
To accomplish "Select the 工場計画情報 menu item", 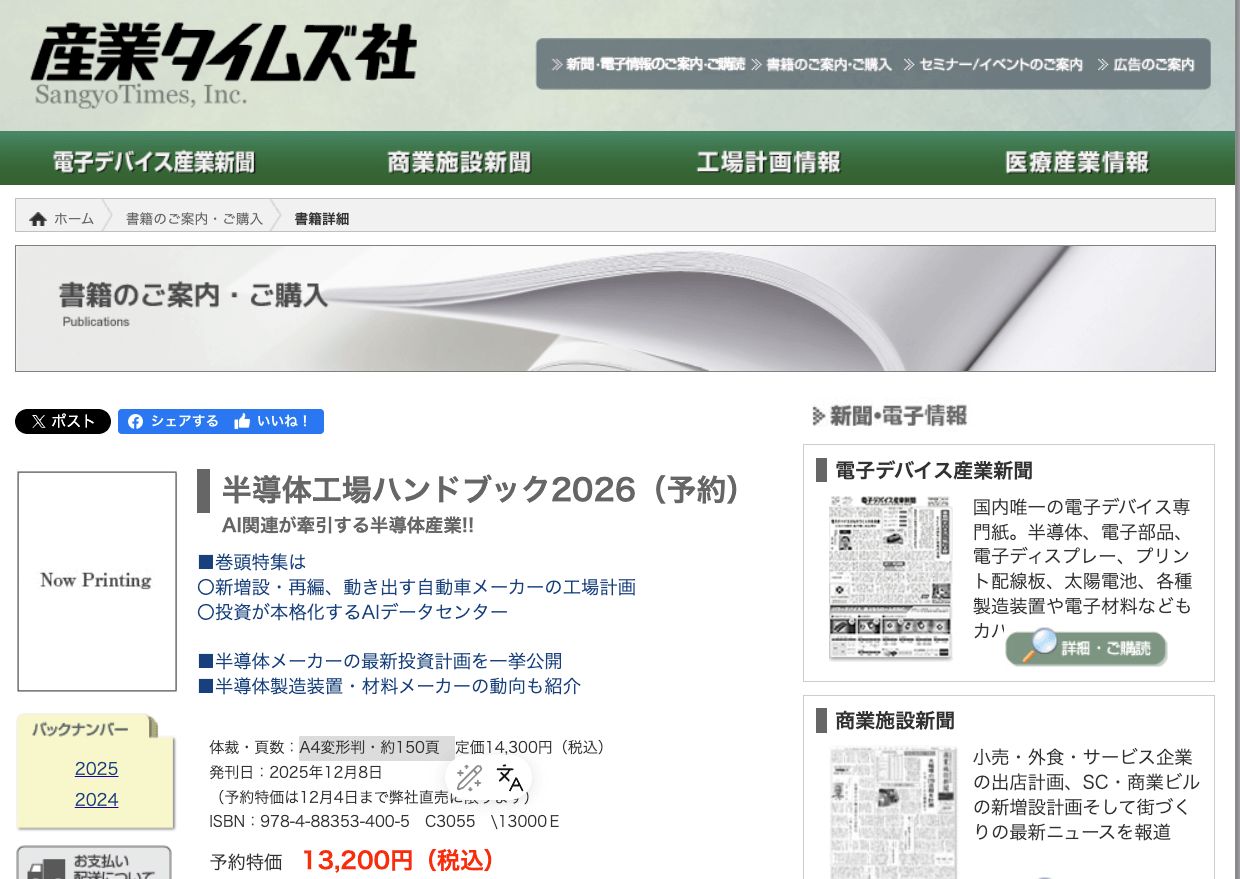I will click(x=769, y=160).
